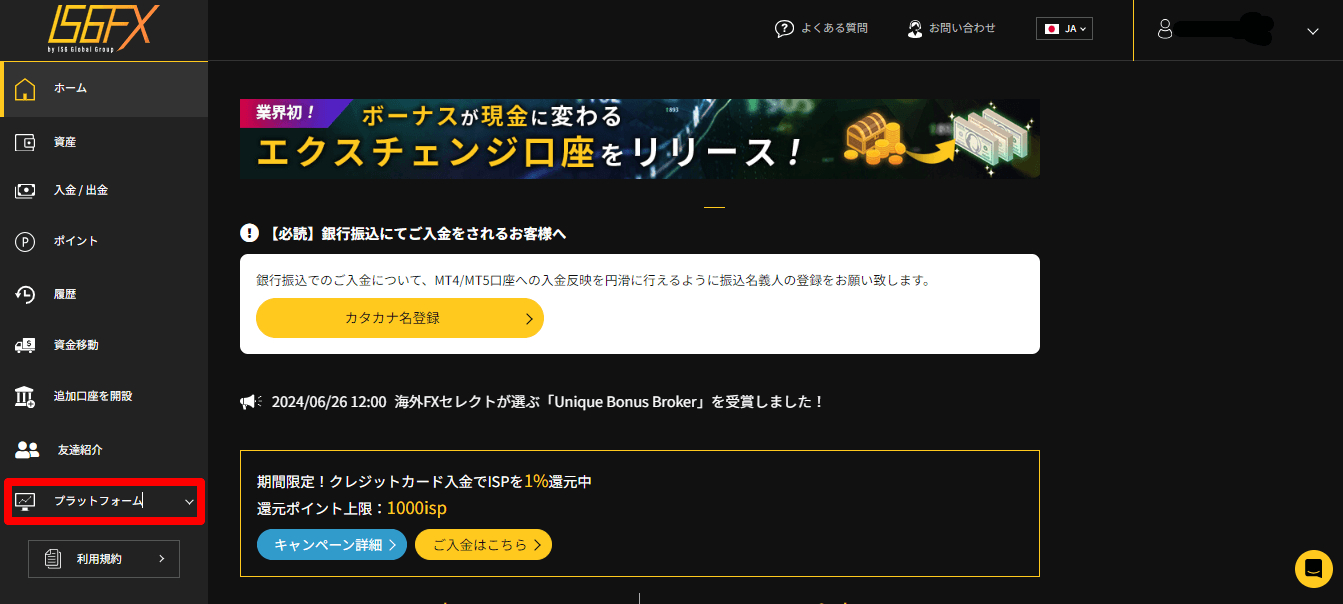Open キャンペーン詳細 campaign details
This screenshot has width=1343, height=604.
coord(331,544)
